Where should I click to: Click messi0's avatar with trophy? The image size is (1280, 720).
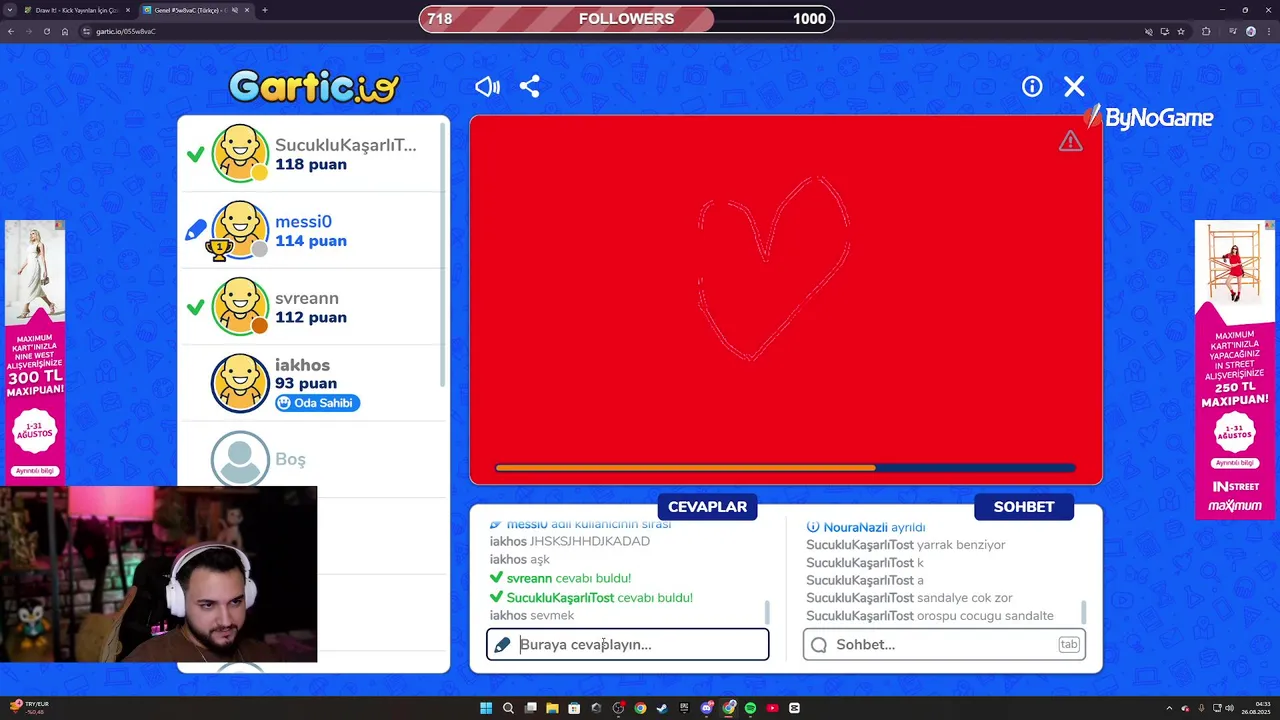[240, 230]
